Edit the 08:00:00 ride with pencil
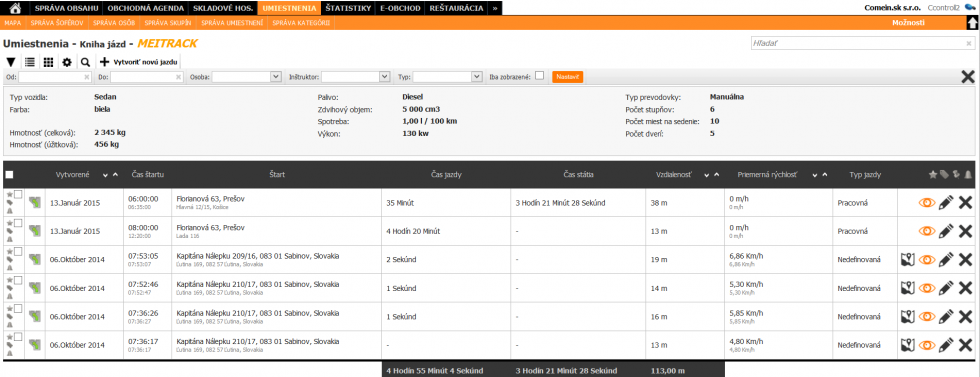Screen dimensions: 980x377 [x=946, y=231]
